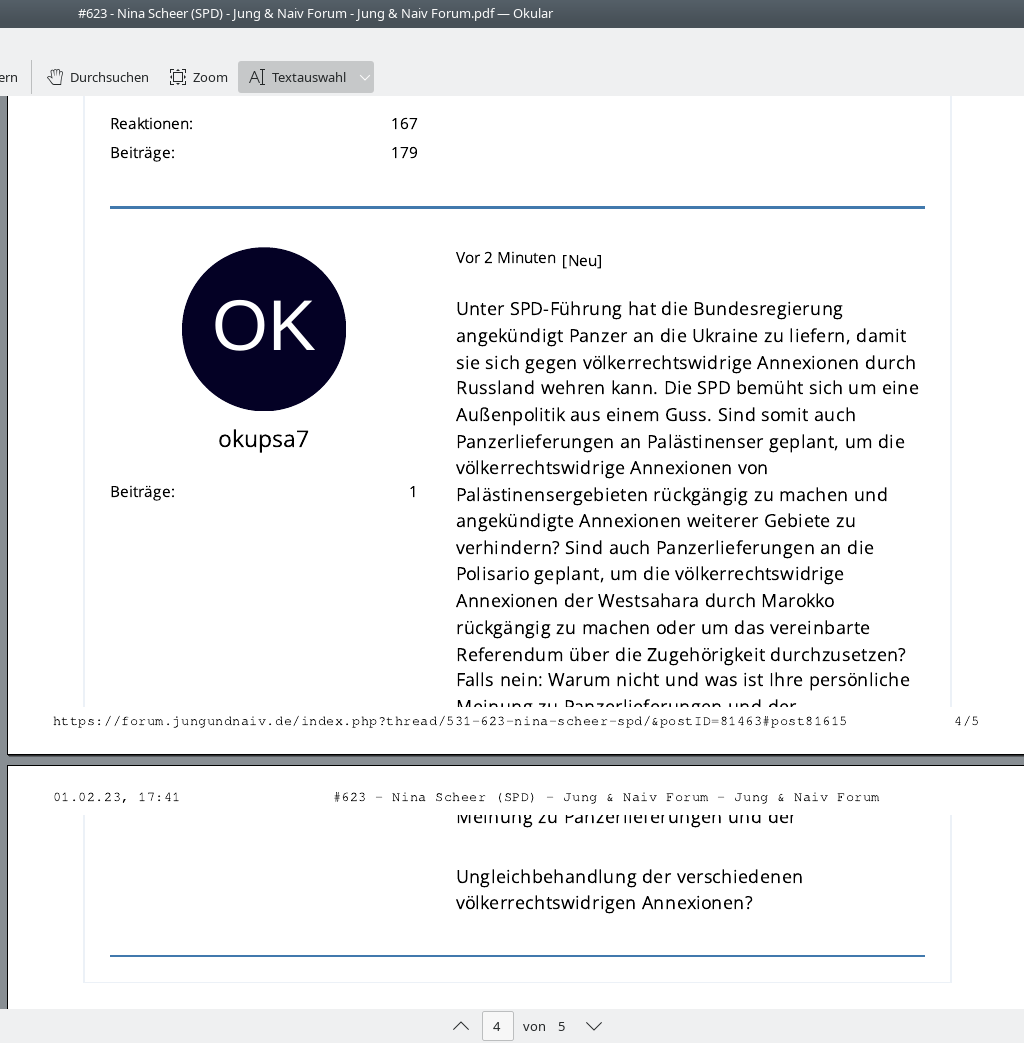The image size is (1024, 1043).
Task: Go to previous page with up chevron
Action: tap(460, 1026)
